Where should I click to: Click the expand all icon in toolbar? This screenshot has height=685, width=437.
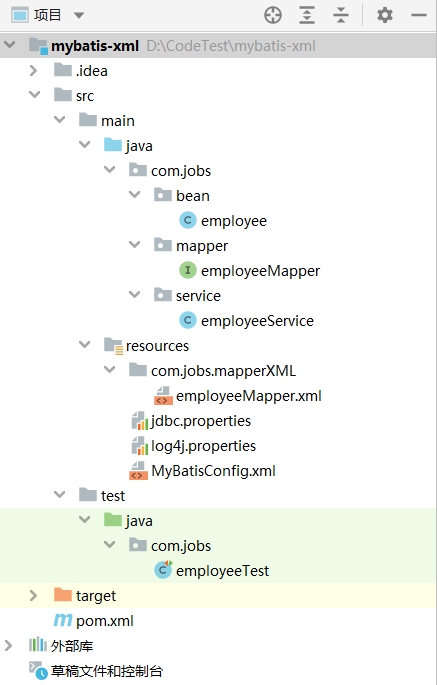(307, 15)
